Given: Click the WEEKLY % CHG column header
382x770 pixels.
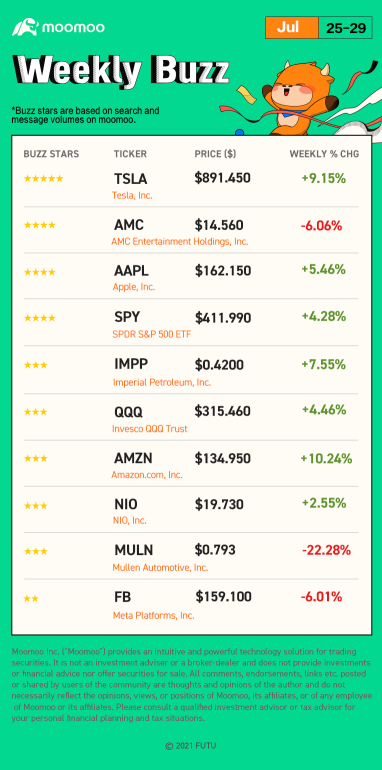Looking at the screenshot, I should (x=324, y=154).
